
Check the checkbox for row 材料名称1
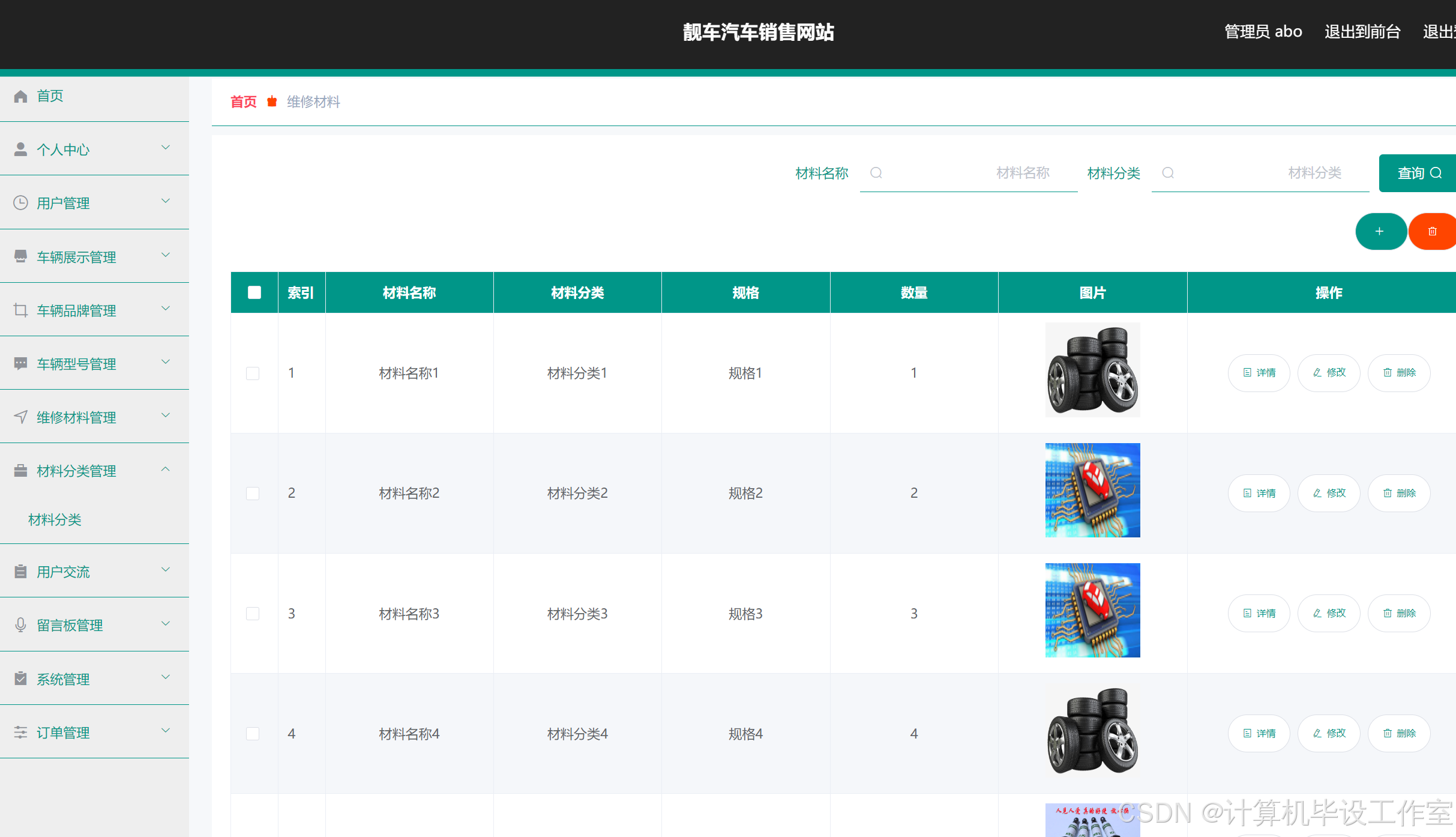(253, 373)
